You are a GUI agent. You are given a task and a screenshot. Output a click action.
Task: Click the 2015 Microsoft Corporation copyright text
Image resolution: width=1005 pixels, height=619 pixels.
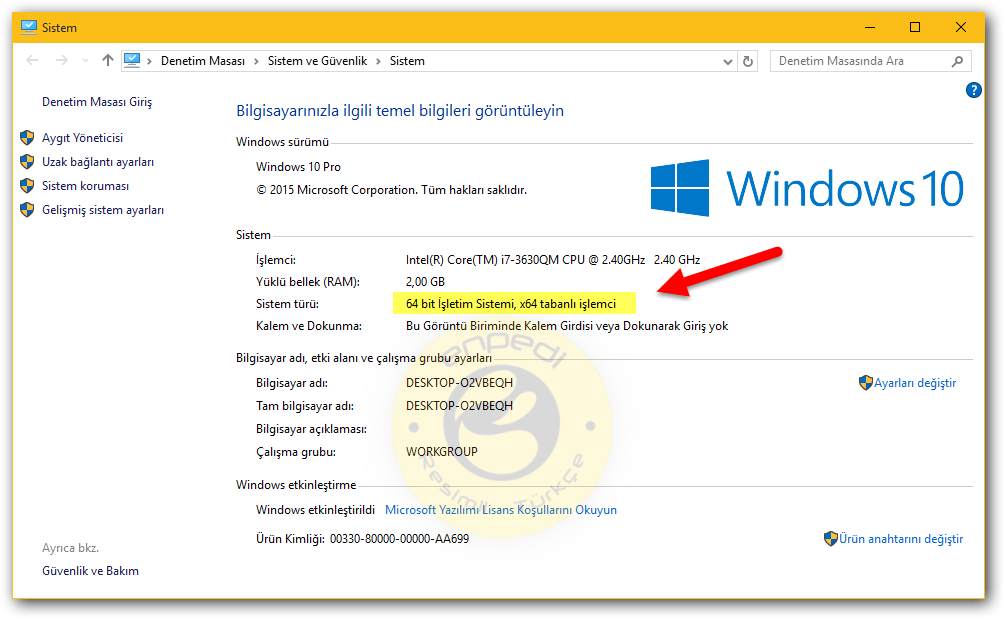click(392, 190)
